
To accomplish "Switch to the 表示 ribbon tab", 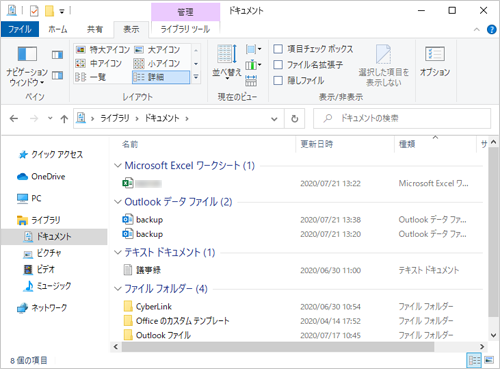I will point(131,29).
